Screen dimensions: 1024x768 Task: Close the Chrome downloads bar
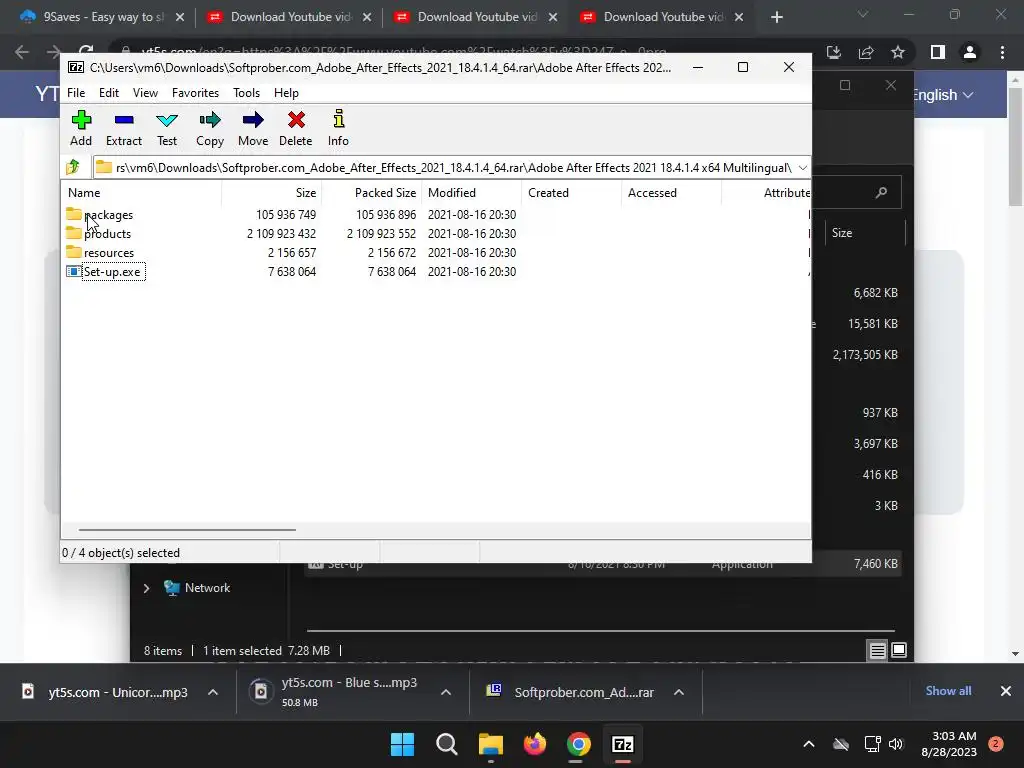pos(1006,691)
